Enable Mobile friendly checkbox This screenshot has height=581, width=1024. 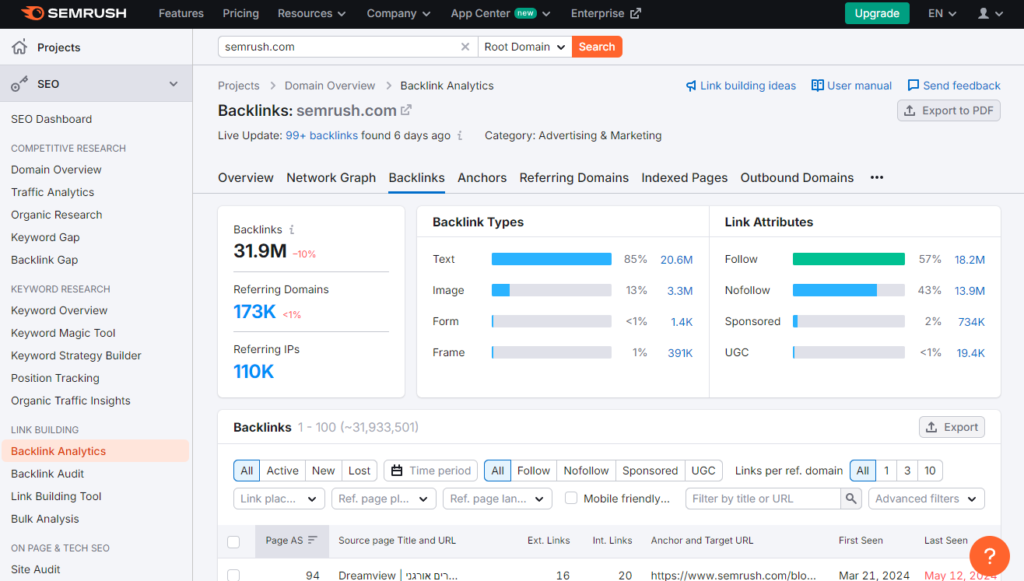click(571, 498)
